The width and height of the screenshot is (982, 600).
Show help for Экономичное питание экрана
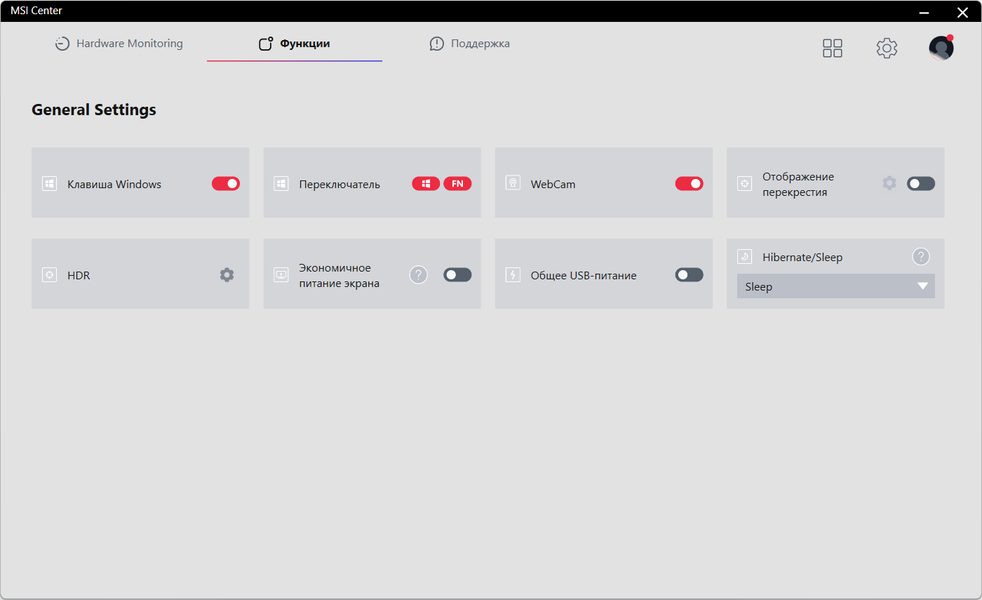click(x=418, y=275)
